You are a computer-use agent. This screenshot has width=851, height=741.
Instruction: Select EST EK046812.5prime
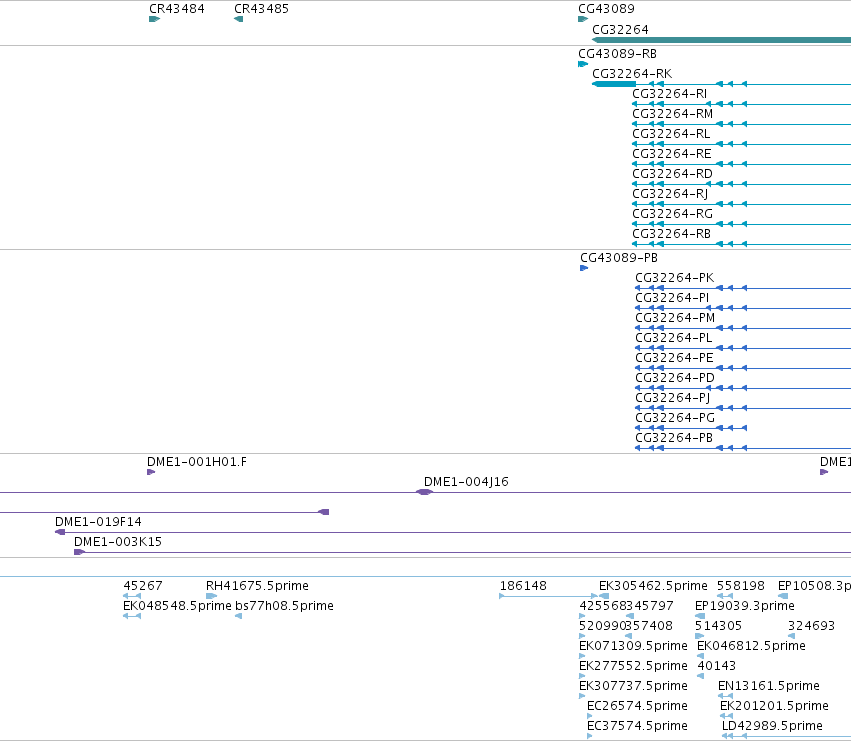click(751, 646)
